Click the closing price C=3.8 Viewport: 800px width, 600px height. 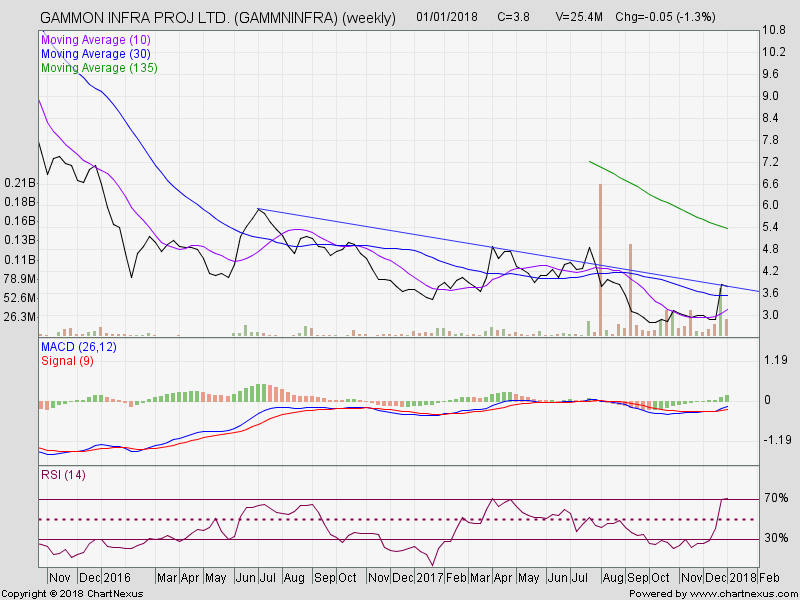pyautogui.click(x=513, y=17)
